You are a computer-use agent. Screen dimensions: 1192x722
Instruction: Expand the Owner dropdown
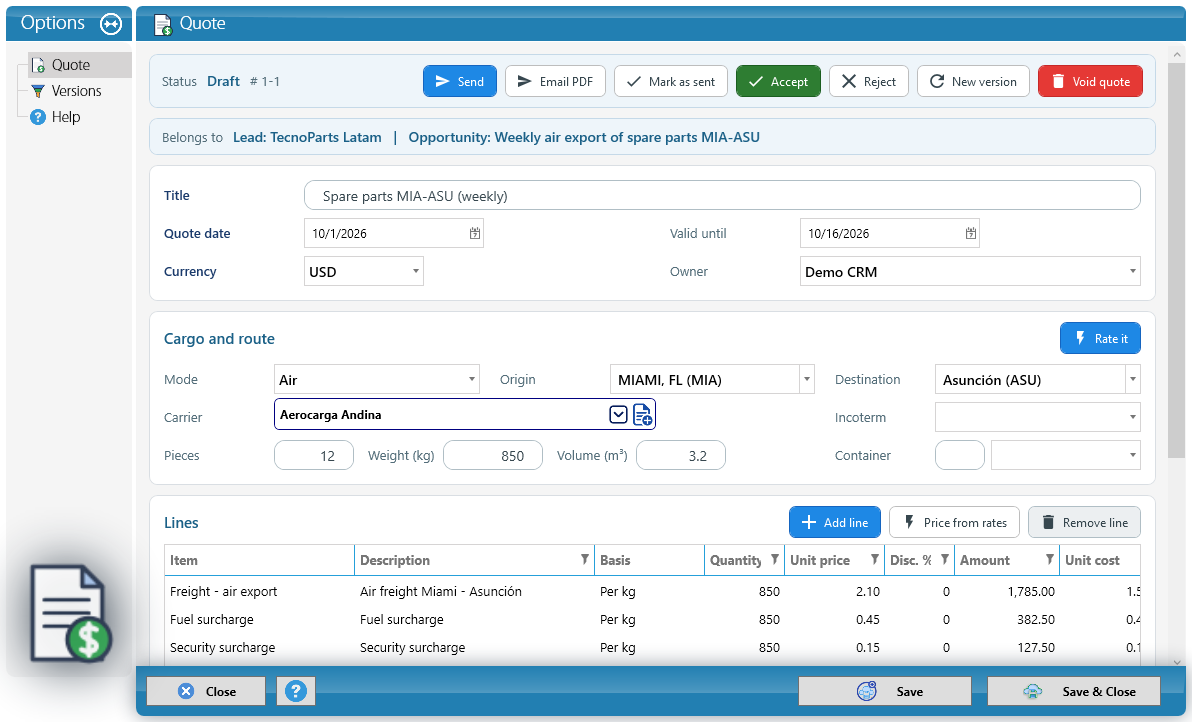click(x=1132, y=271)
